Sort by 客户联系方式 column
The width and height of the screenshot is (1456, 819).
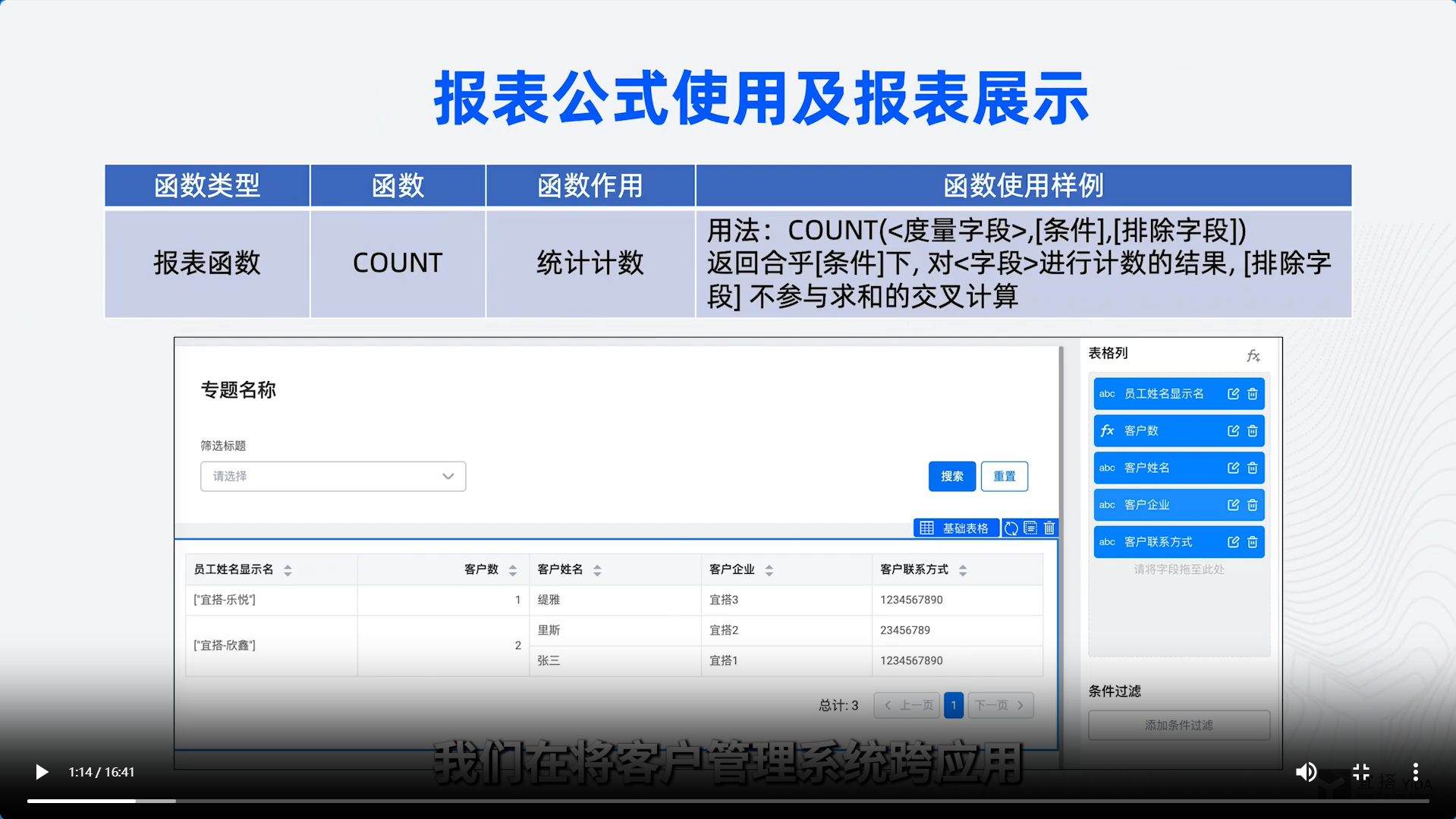(x=963, y=570)
